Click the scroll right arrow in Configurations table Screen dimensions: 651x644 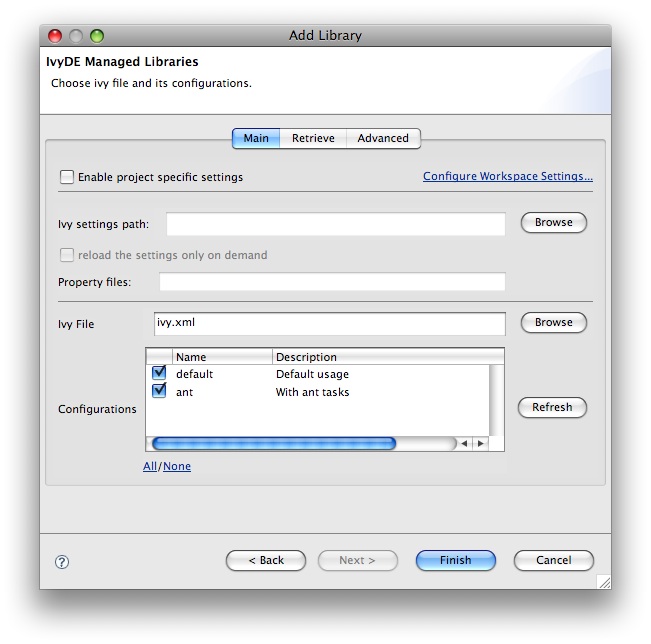tap(480, 443)
